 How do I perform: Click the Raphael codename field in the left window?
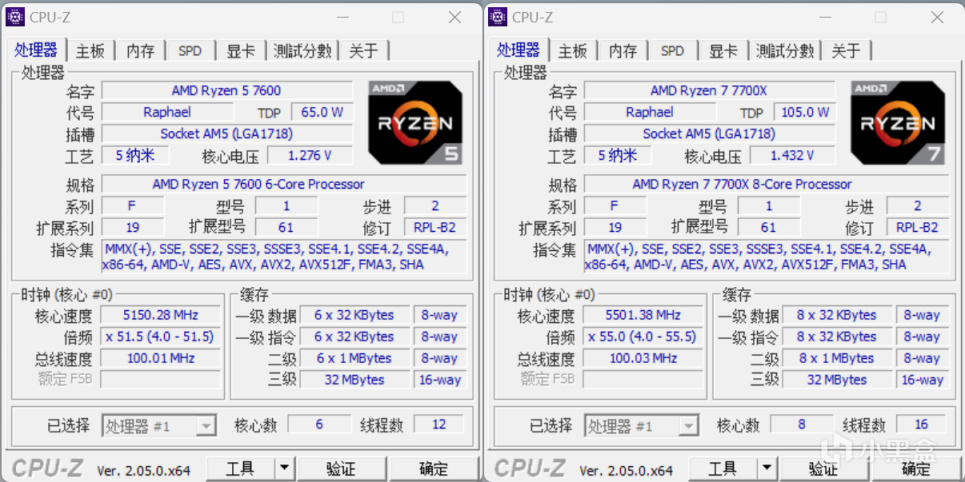click(167, 112)
